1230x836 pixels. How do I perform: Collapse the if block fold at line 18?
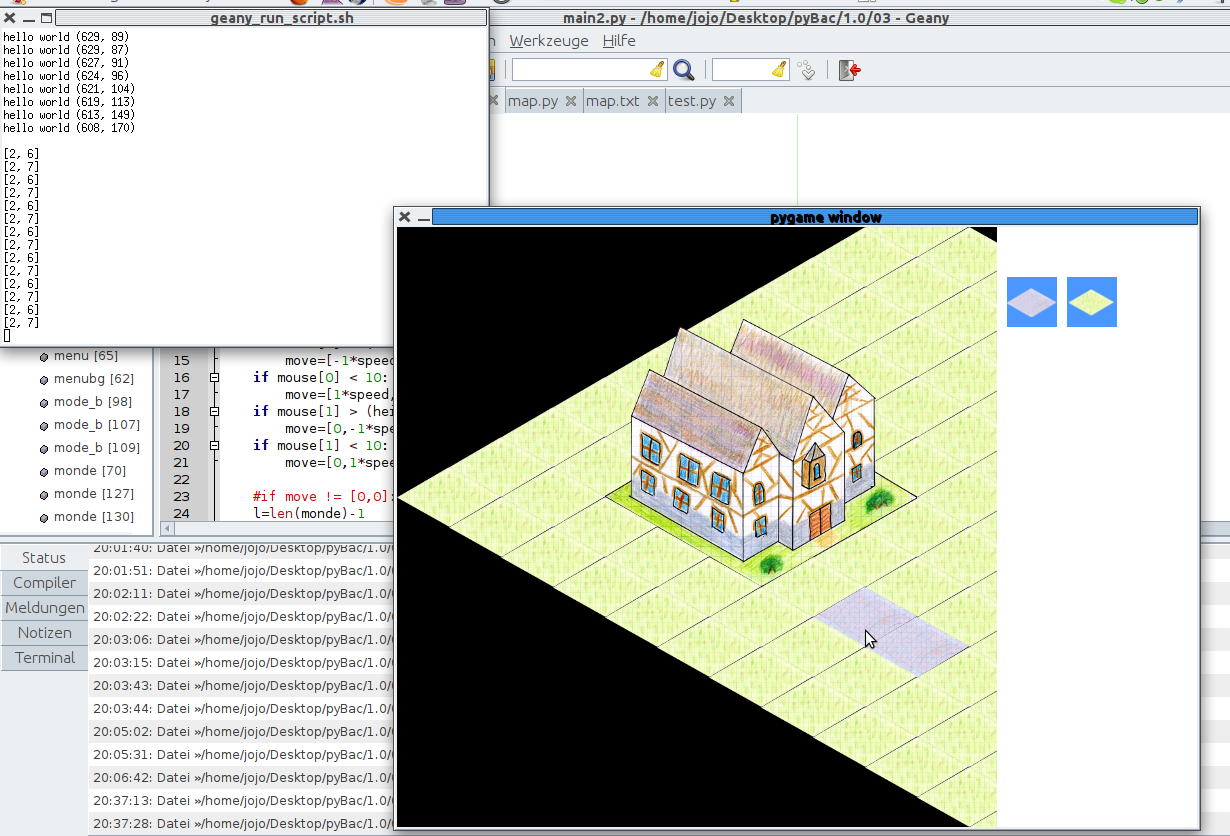(x=214, y=411)
